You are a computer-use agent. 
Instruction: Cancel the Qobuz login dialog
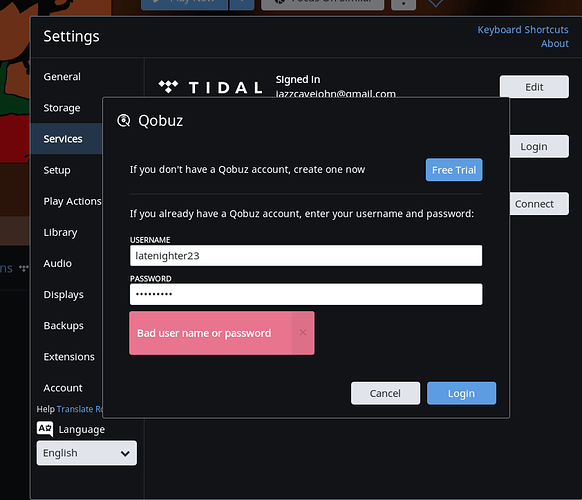[385, 393]
